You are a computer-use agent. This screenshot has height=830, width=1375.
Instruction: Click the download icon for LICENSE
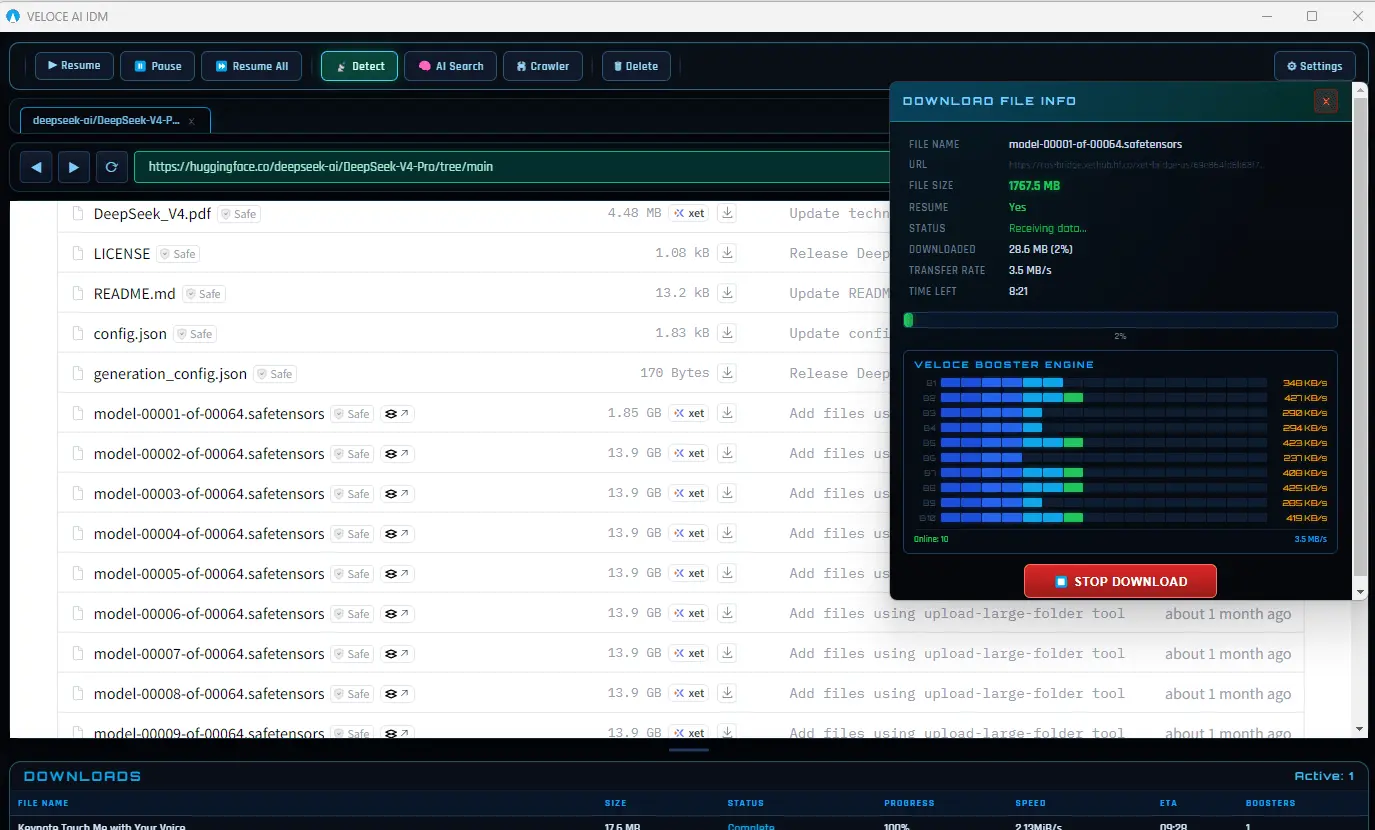pos(728,253)
